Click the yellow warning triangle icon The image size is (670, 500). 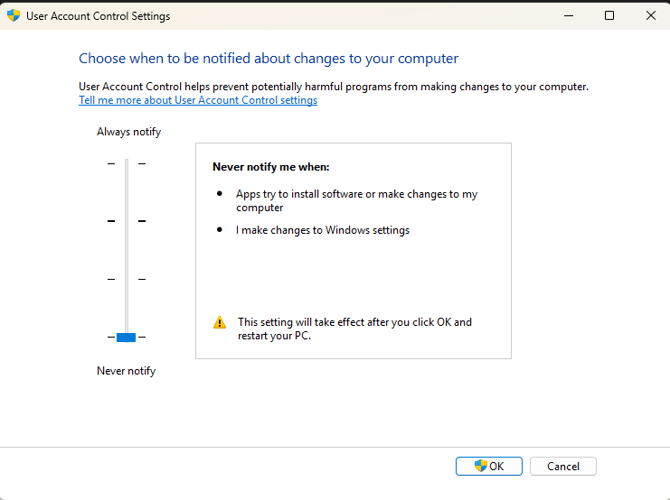coord(220,322)
